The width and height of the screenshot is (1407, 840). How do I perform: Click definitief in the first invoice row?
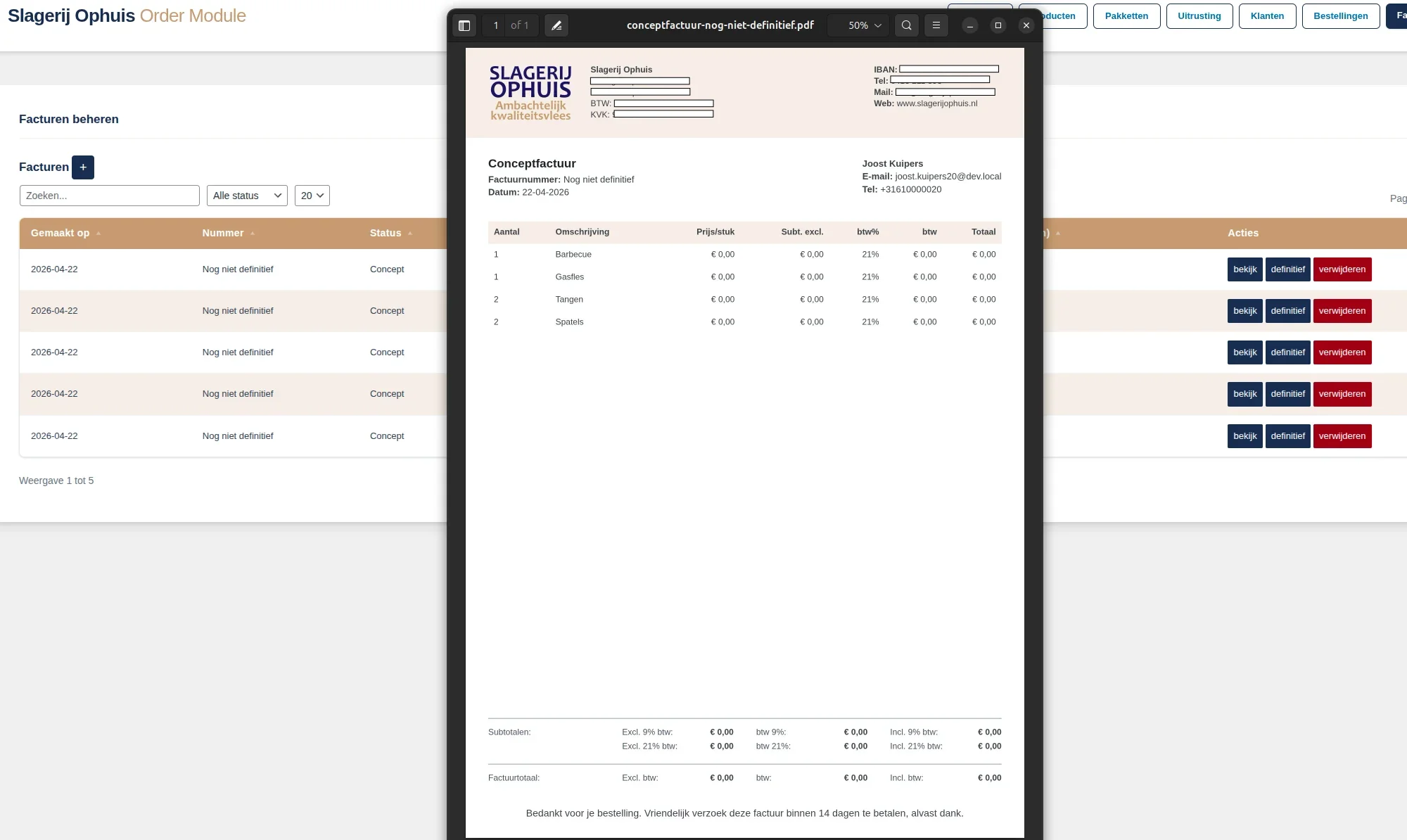point(1287,269)
